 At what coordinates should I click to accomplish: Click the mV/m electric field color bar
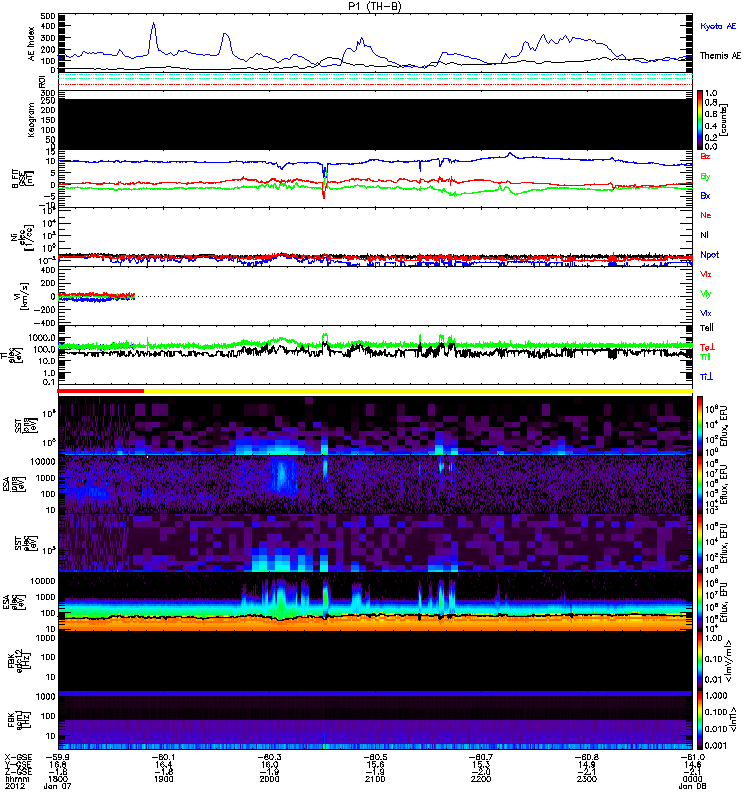pyautogui.click(x=700, y=659)
